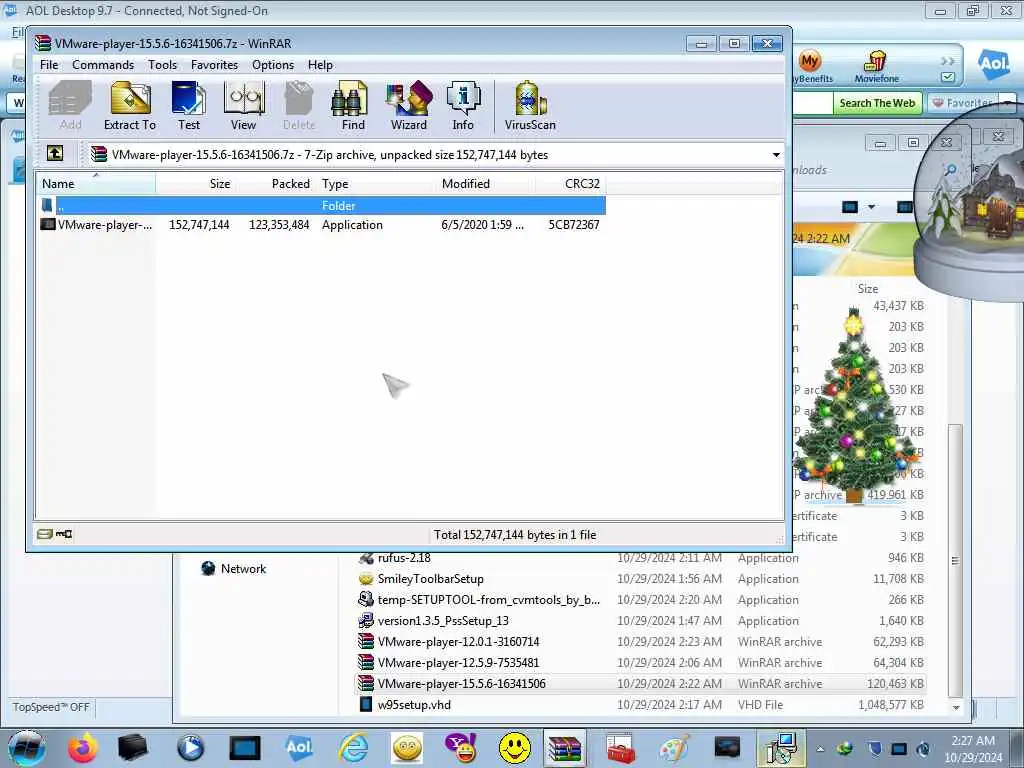
Task: Open Windows Media Player taskbar icon
Action: point(191,748)
